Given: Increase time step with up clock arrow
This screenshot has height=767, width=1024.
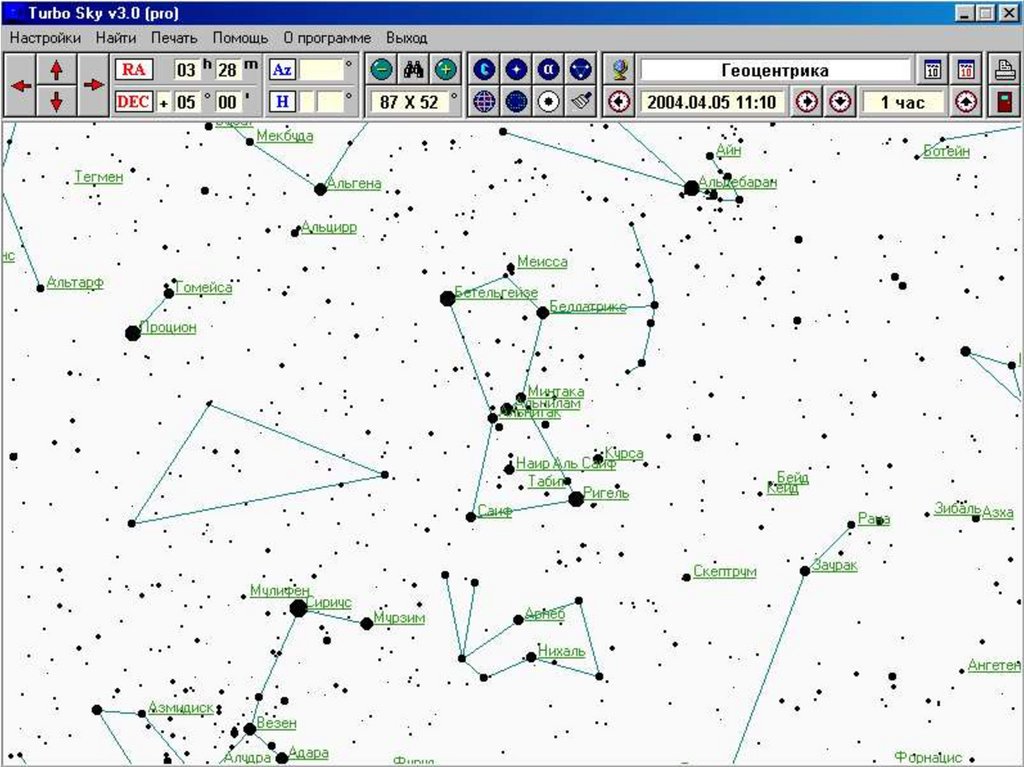Looking at the screenshot, I should click(x=966, y=102).
